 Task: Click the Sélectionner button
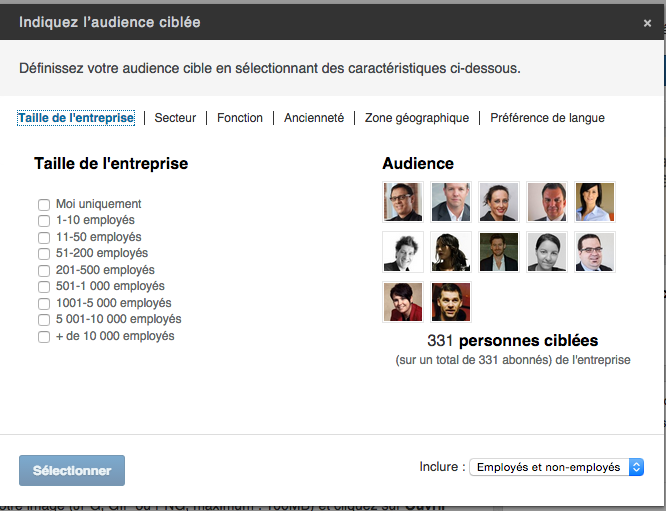click(x=72, y=470)
